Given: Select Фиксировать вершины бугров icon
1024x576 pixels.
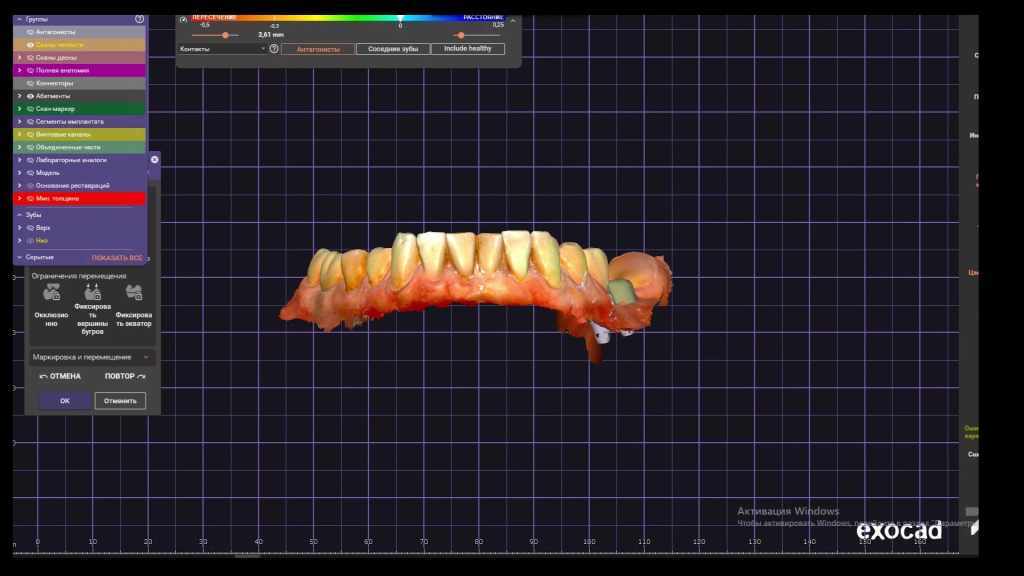Looking at the screenshot, I should tap(92, 293).
